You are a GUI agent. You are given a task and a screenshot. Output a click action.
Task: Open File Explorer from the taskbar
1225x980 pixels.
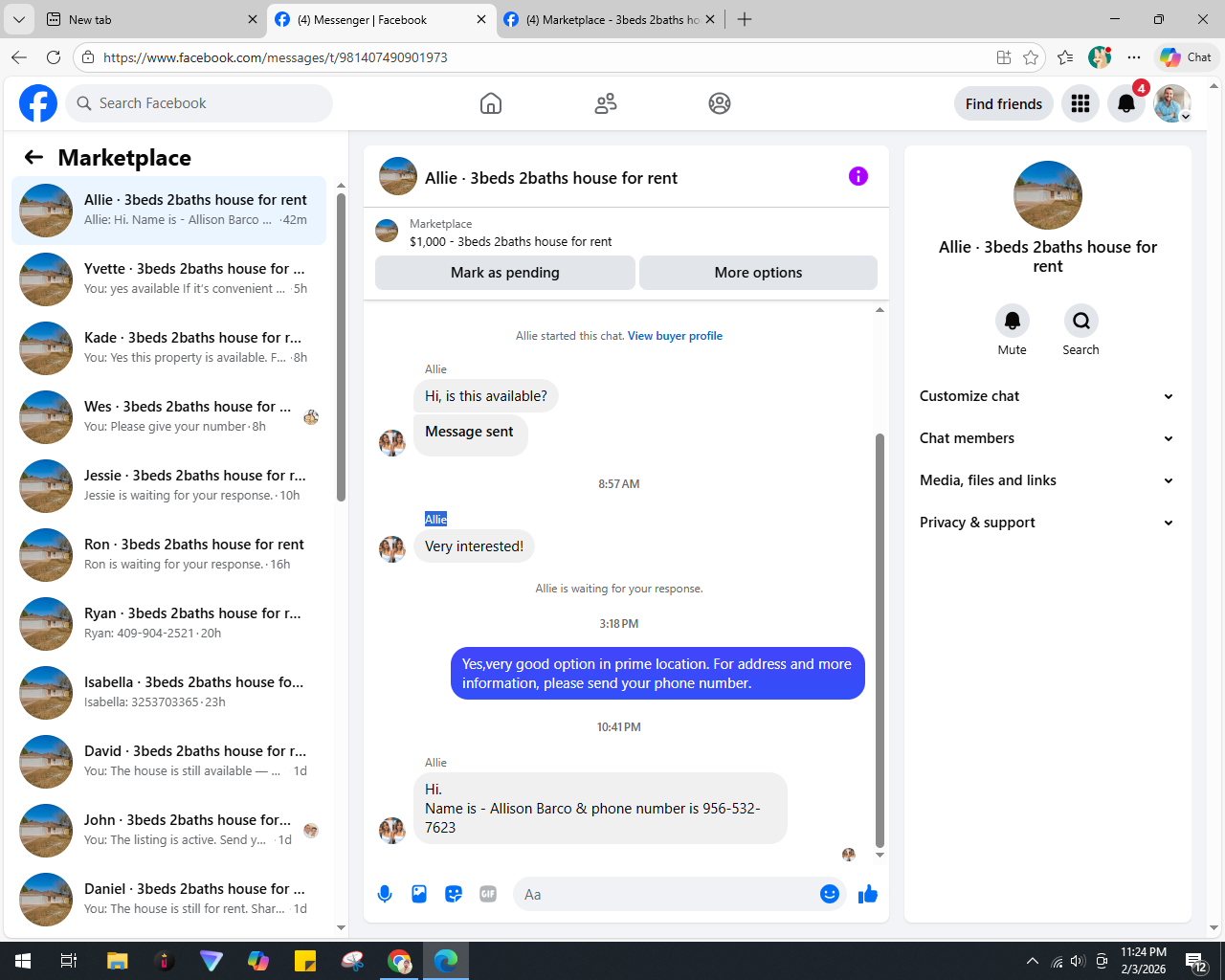click(117, 961)
